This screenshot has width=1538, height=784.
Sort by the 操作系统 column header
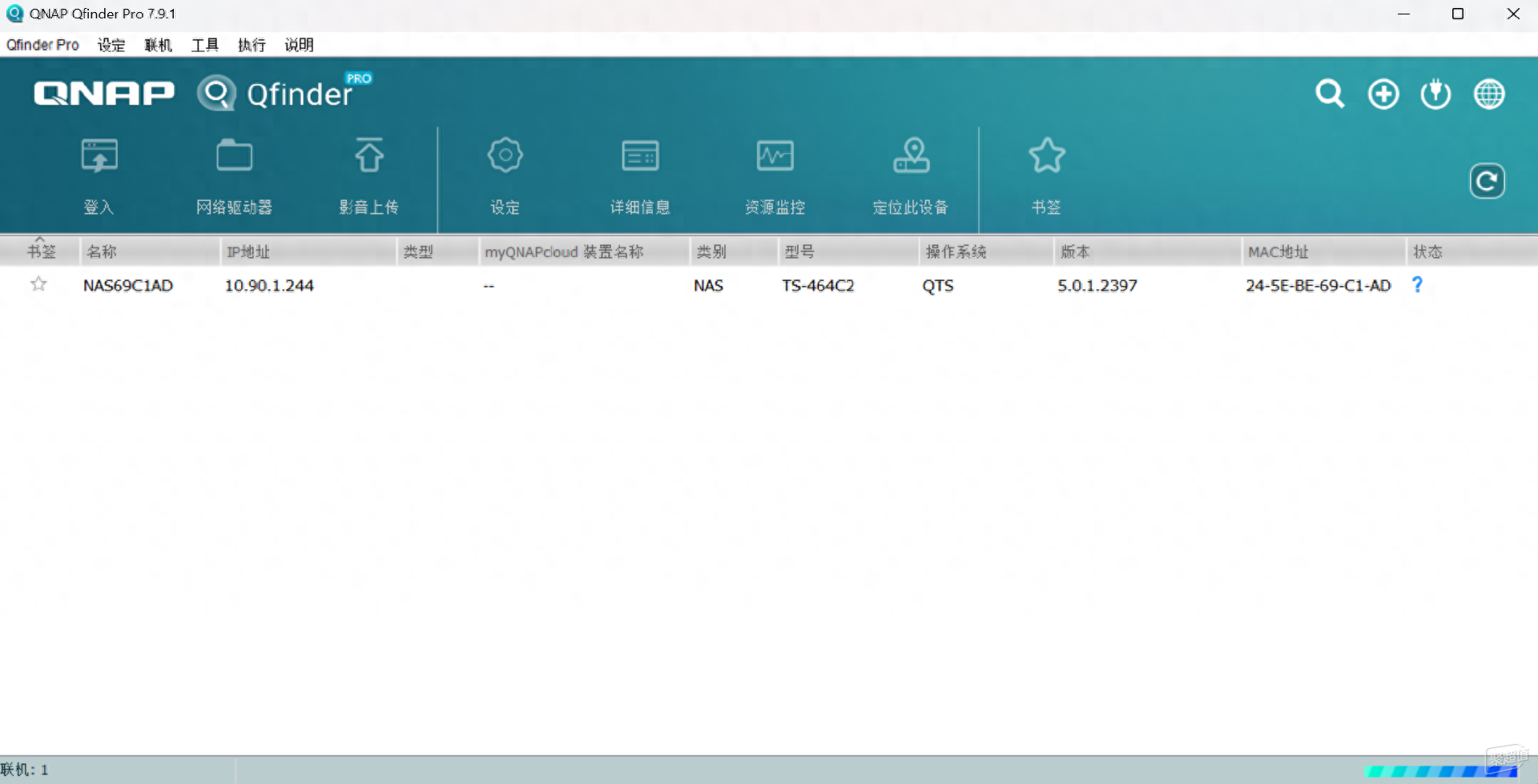(x=987, y=251)
